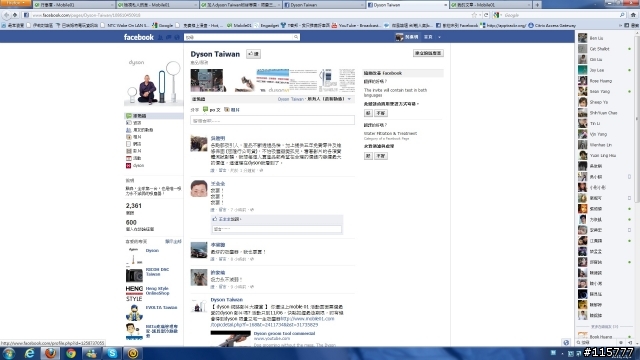The width and height of the screenshot is (640, 360).
Task: Open YouTube bookmark in bookmarks bar
Action: [356, 25]
